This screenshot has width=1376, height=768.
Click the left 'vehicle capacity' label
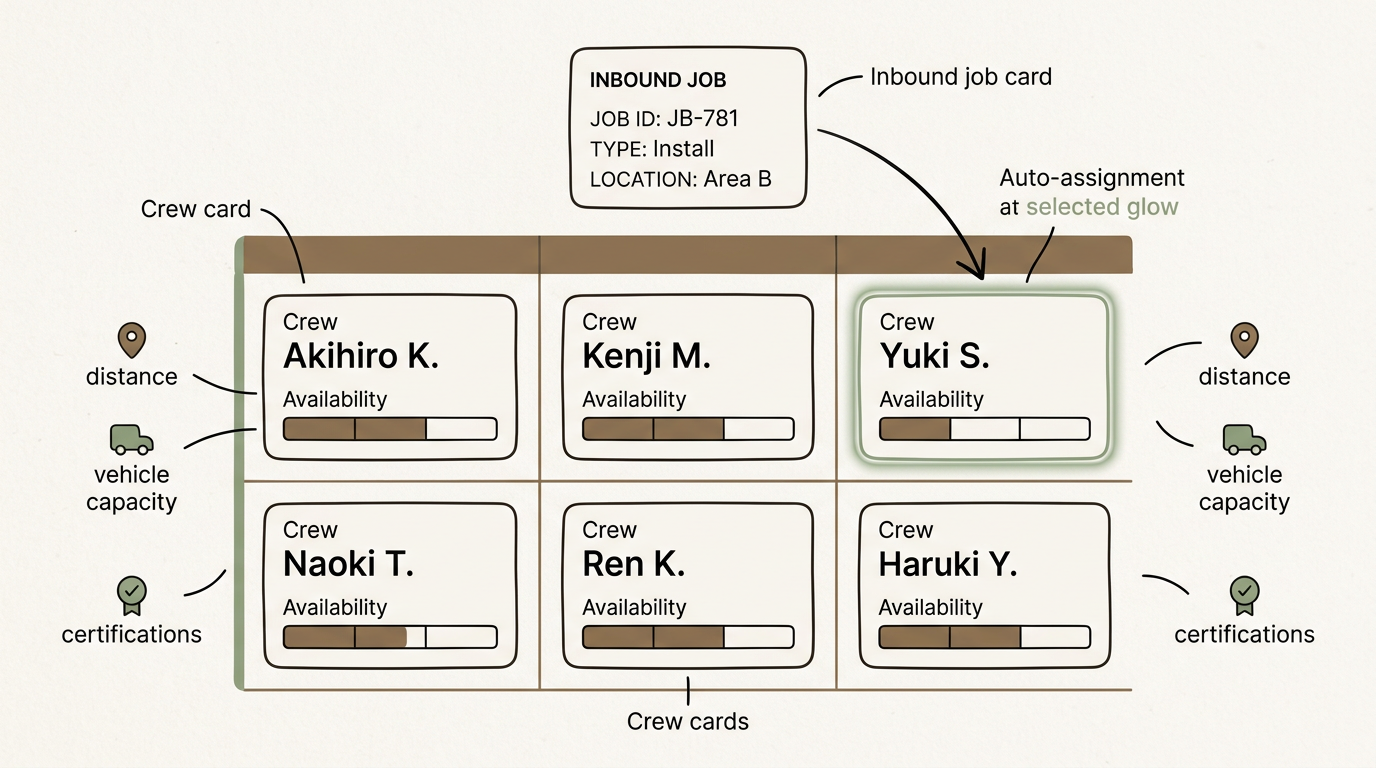(131, 488)
